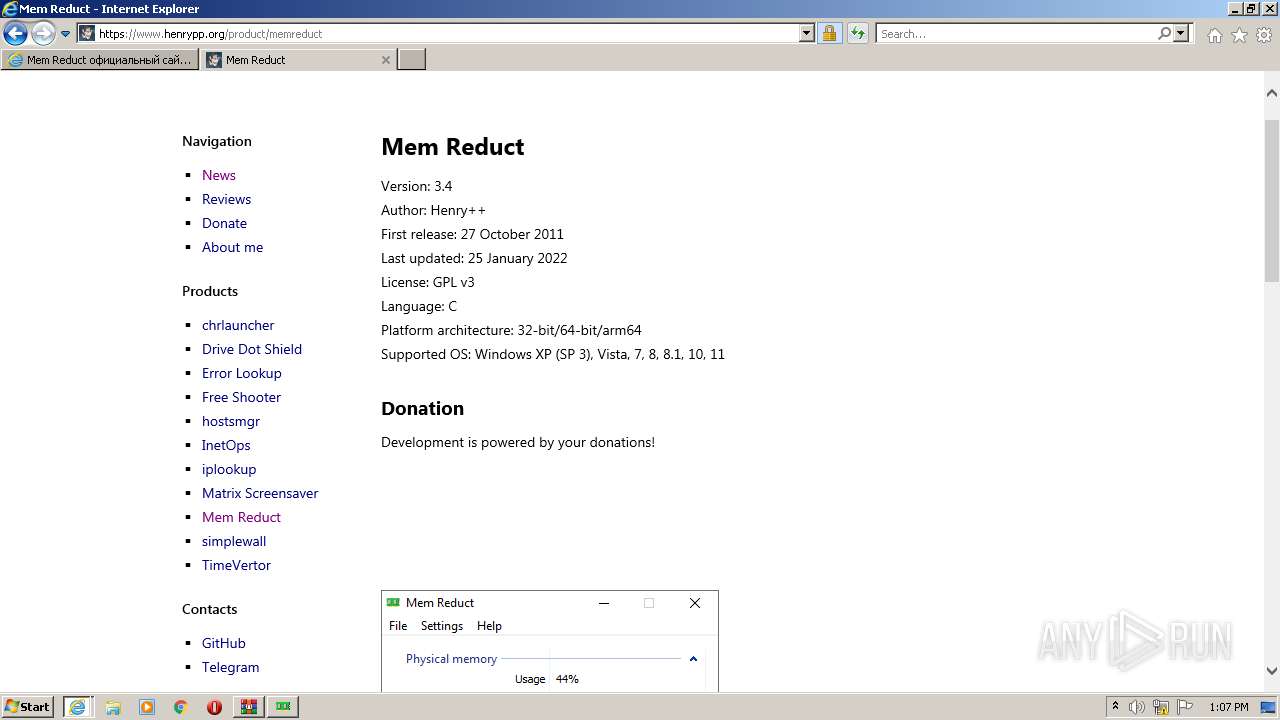The width and height of the screenshot is (1280, 720).
Task: Click the 'Version: 3.4' text
Action: coord(416,186)
